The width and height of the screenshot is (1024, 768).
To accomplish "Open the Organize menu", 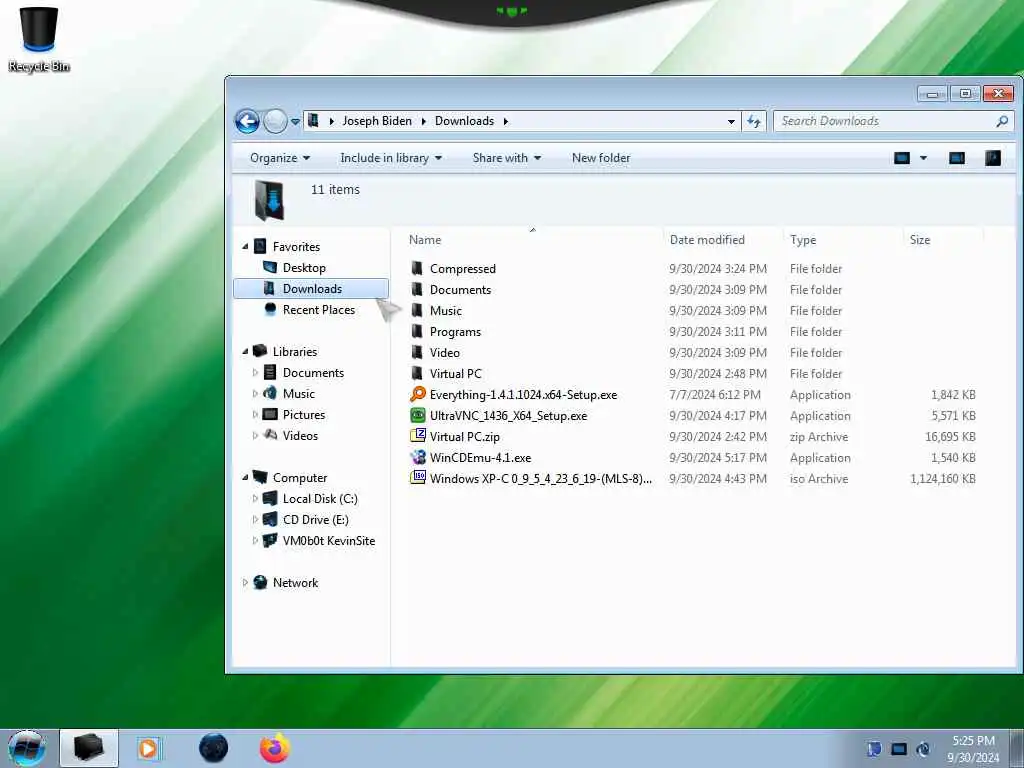I will click(x=280, y=158).
